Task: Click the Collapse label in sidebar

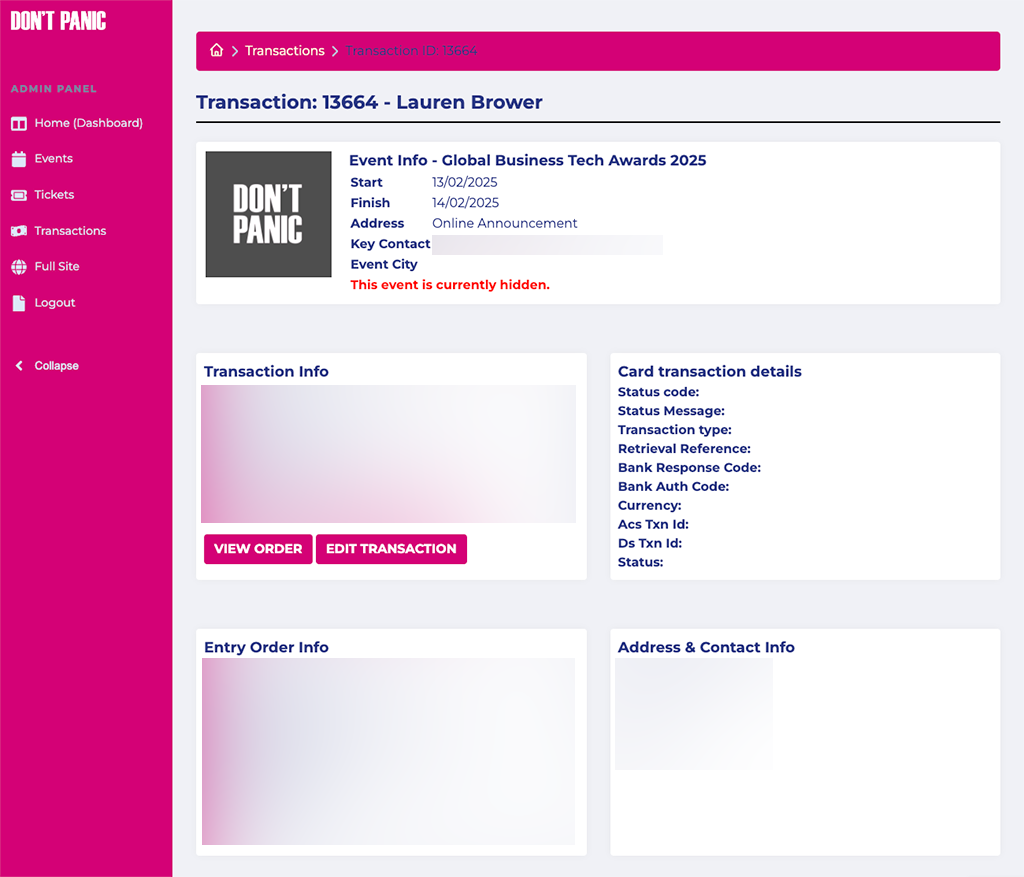Action: 56,366
